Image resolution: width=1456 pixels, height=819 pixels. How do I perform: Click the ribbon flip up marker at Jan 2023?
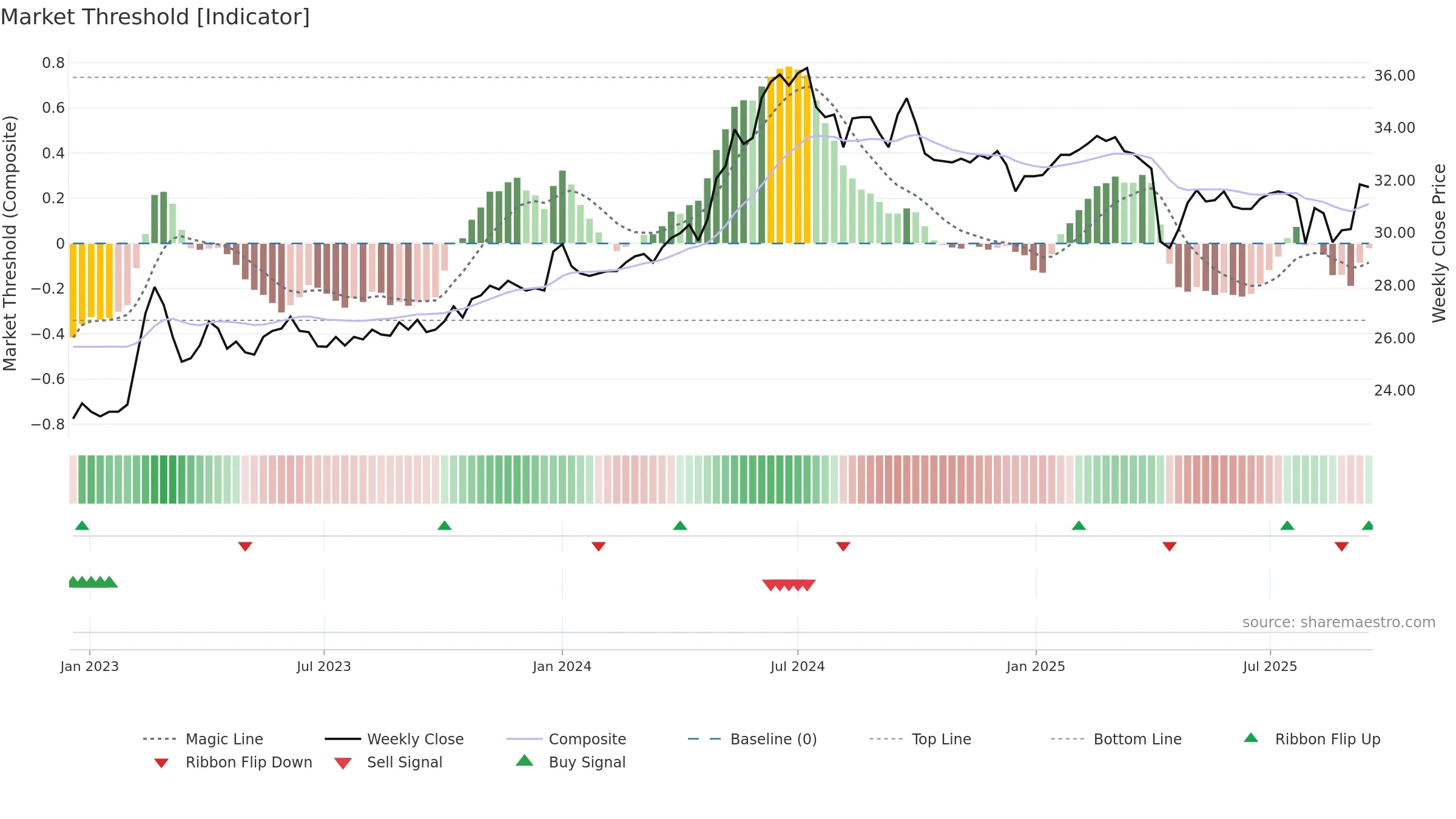pyautogui.click(x=82, y=525)
